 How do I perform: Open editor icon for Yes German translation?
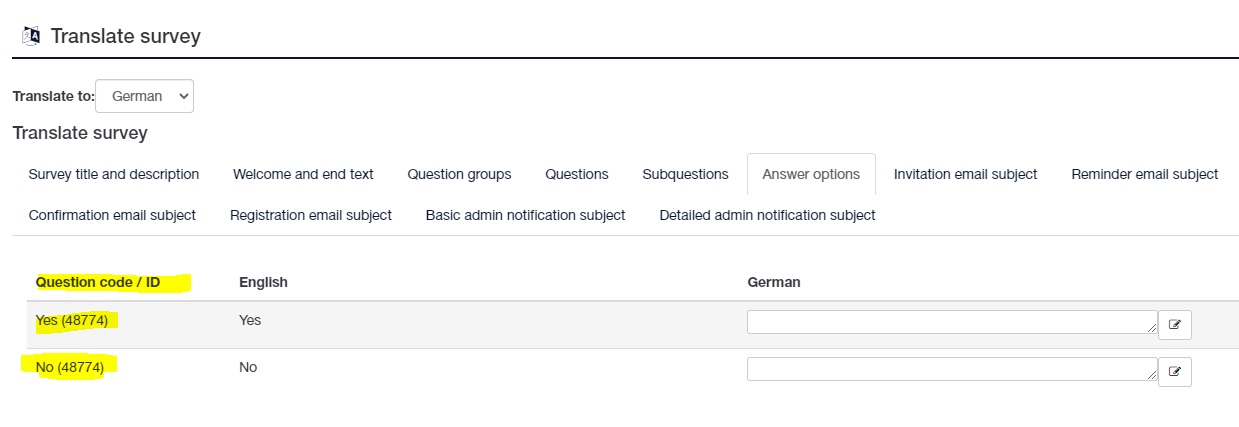click(x=1175, y=324)
